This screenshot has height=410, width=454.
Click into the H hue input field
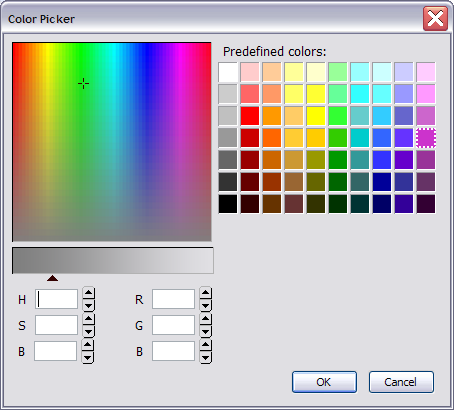tap(56, 299)
